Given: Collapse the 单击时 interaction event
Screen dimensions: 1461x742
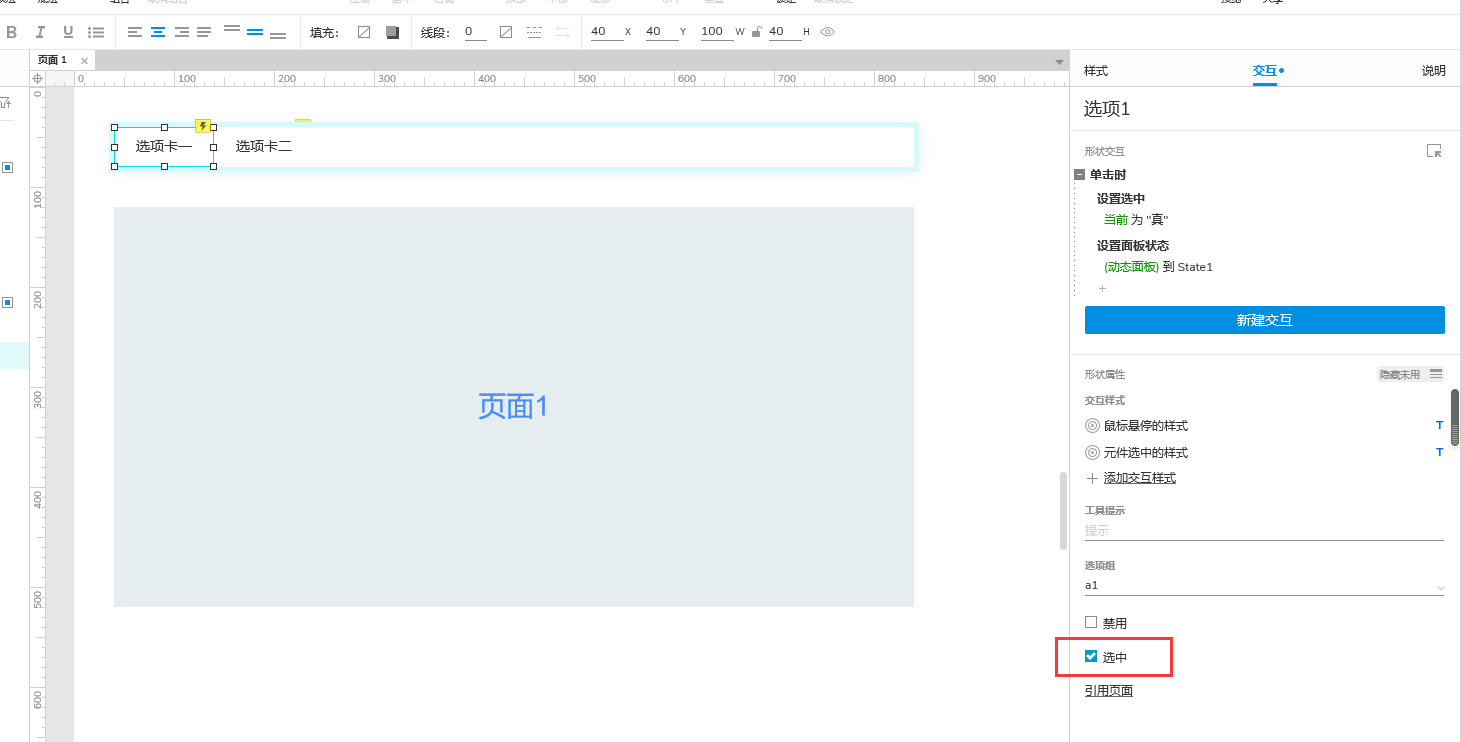Looking at the screenshot, I should click(x=1079, y=174).
